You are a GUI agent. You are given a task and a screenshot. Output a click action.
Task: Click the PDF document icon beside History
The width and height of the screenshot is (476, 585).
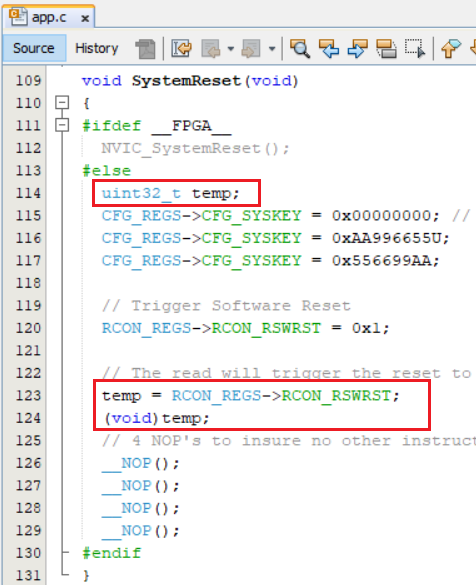click(x=145, y=49)
